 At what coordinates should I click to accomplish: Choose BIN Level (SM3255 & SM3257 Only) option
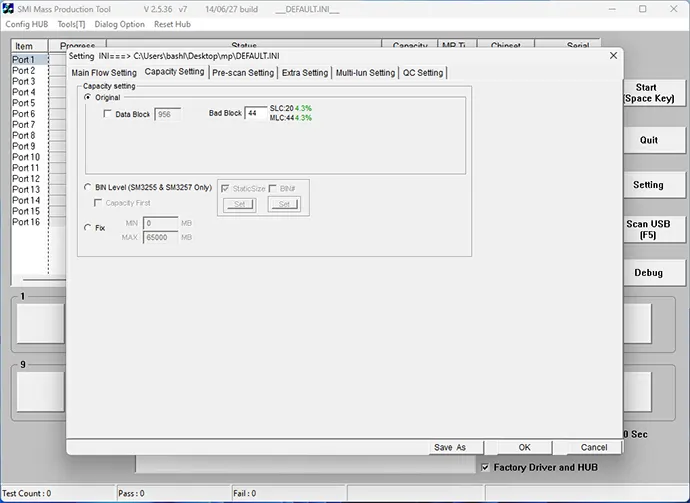click(88, 187)
